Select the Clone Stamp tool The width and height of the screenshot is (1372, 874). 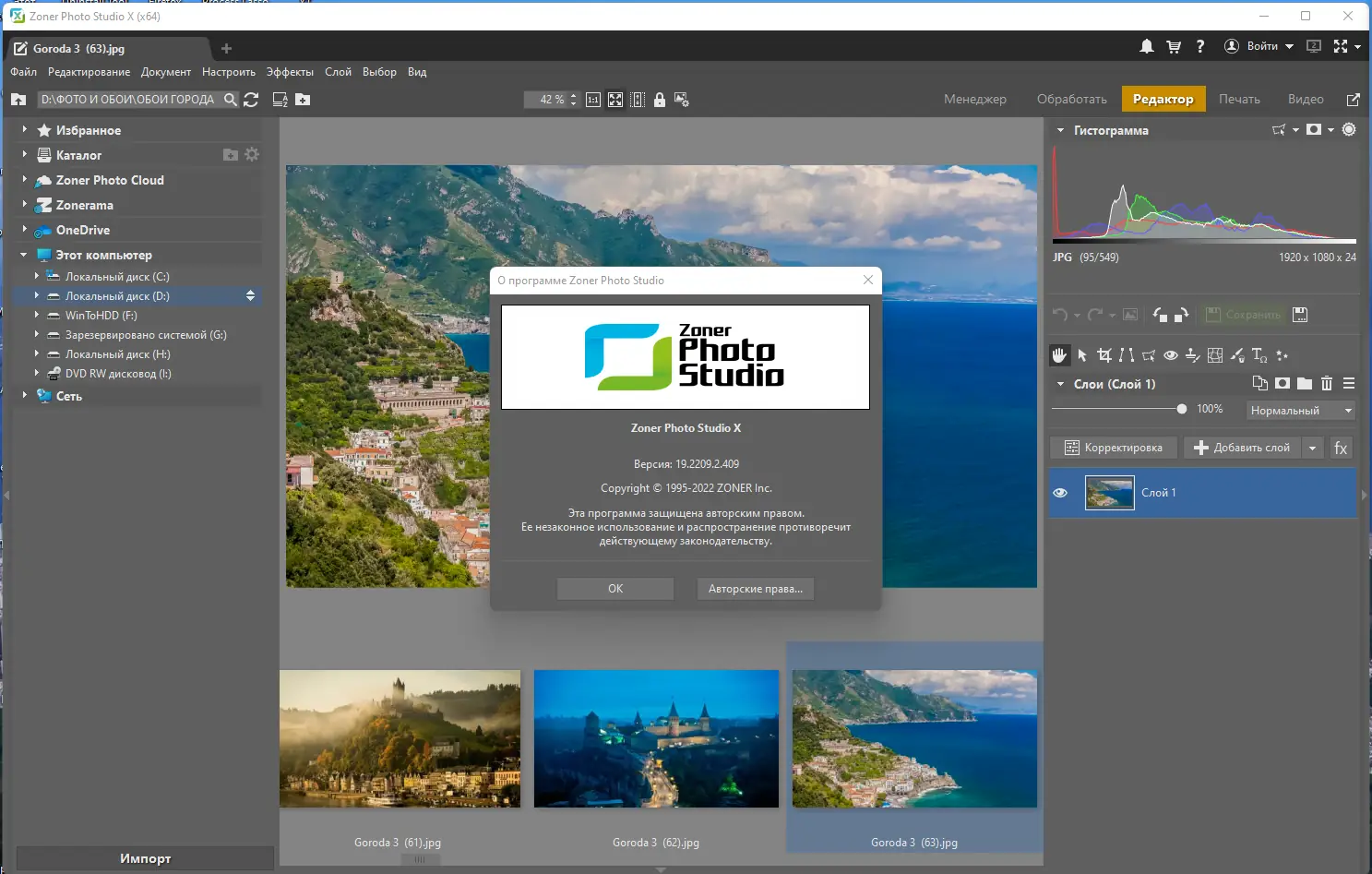coord(1192,355)
